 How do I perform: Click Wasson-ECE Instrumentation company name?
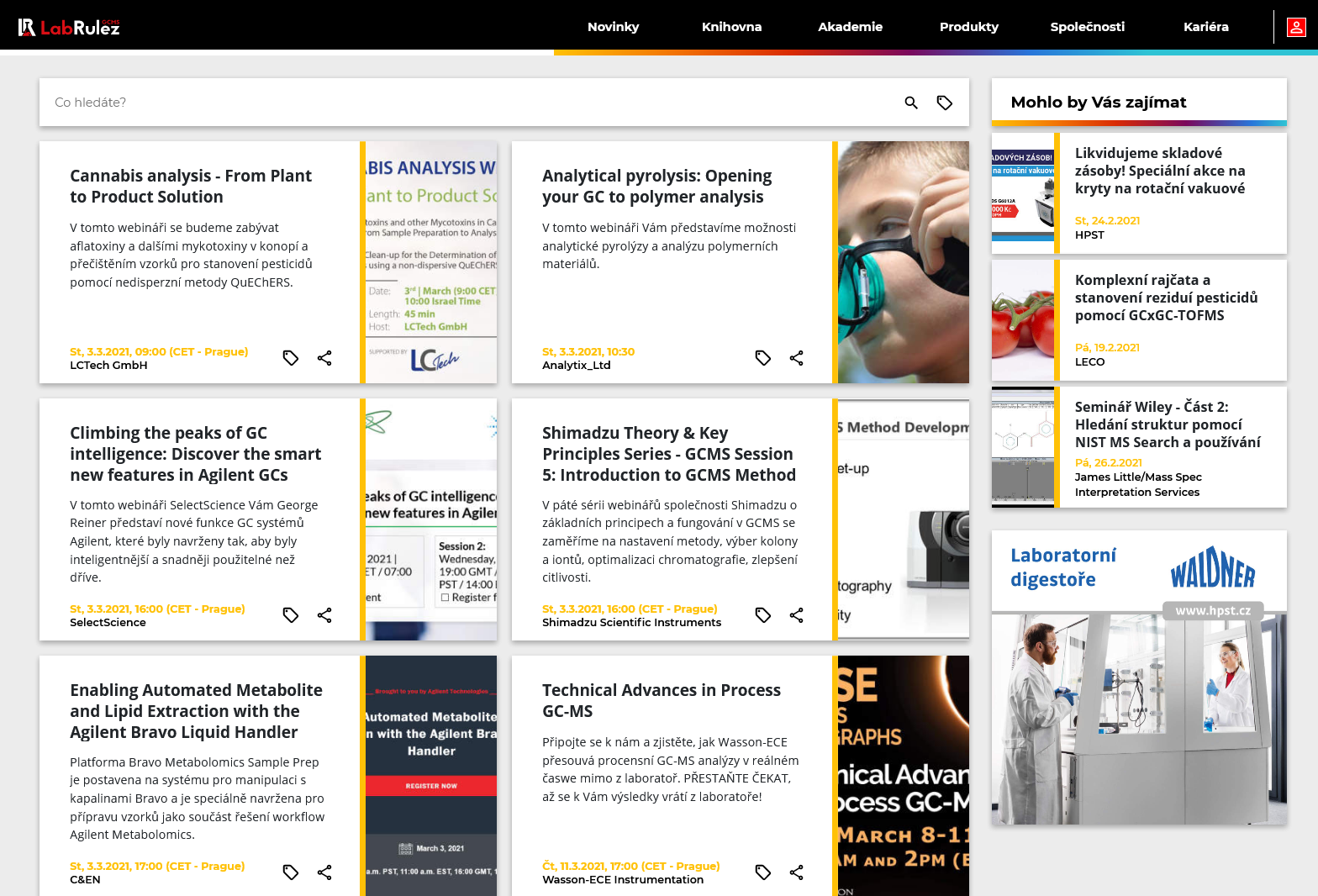(x=623, y=880)
